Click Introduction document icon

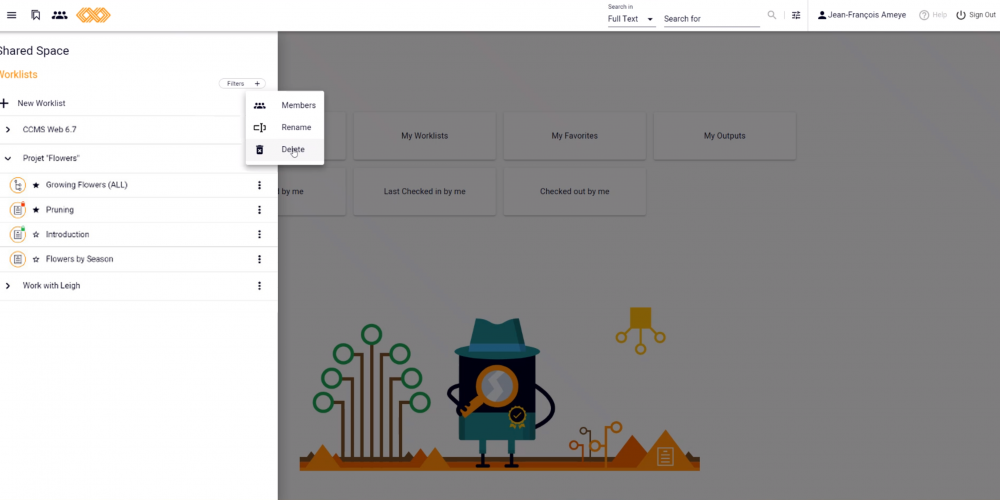18,234
